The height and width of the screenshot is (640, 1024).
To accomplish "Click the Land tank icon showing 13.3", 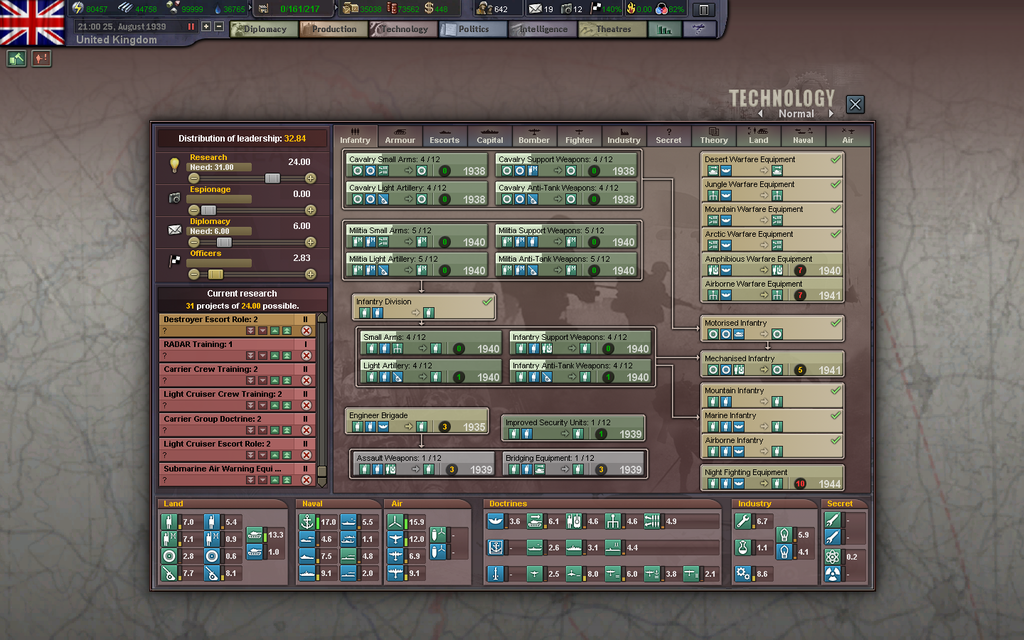I will [255, 535].
